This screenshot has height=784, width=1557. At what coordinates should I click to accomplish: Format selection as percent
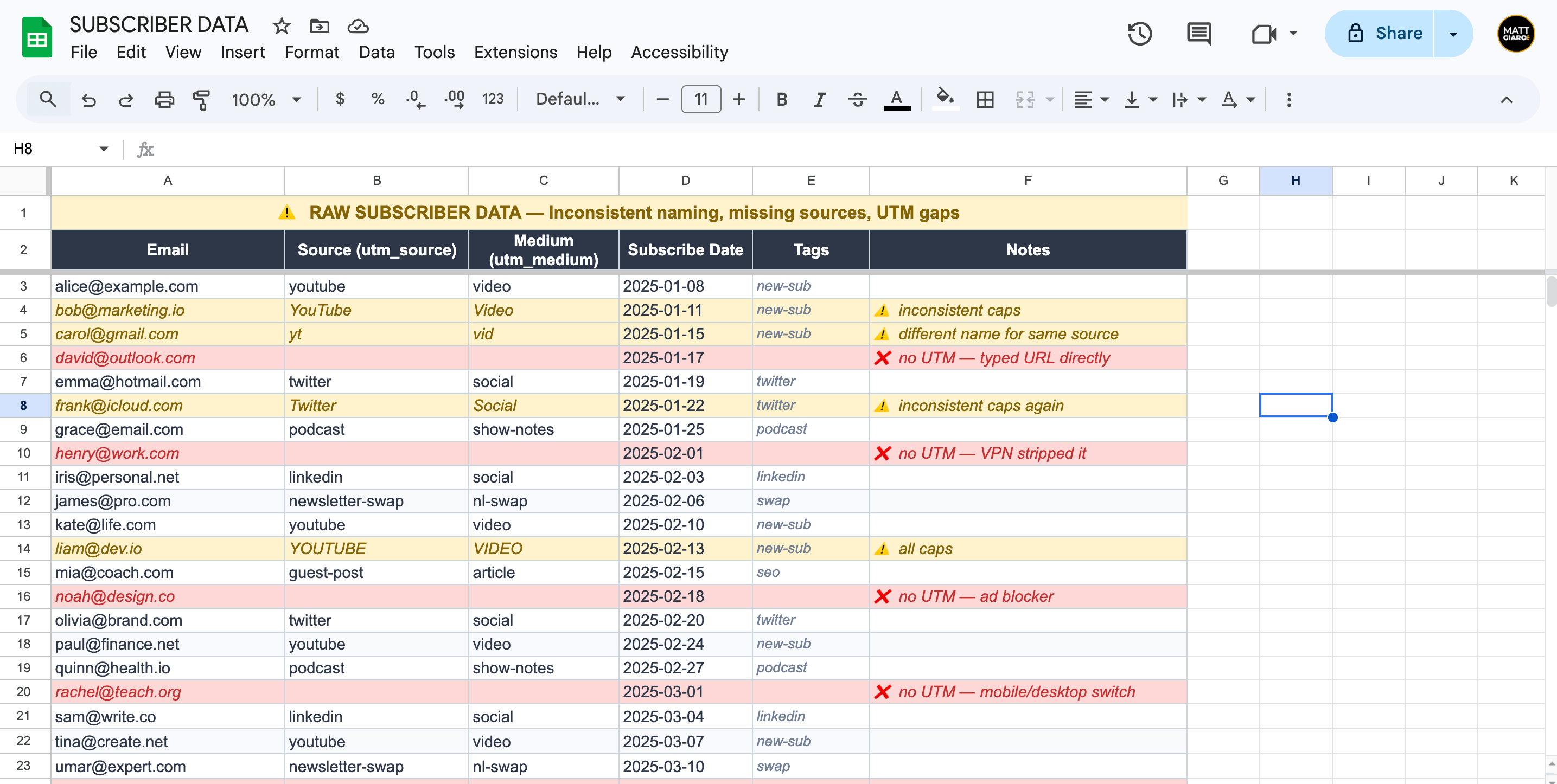coord(378,99)
